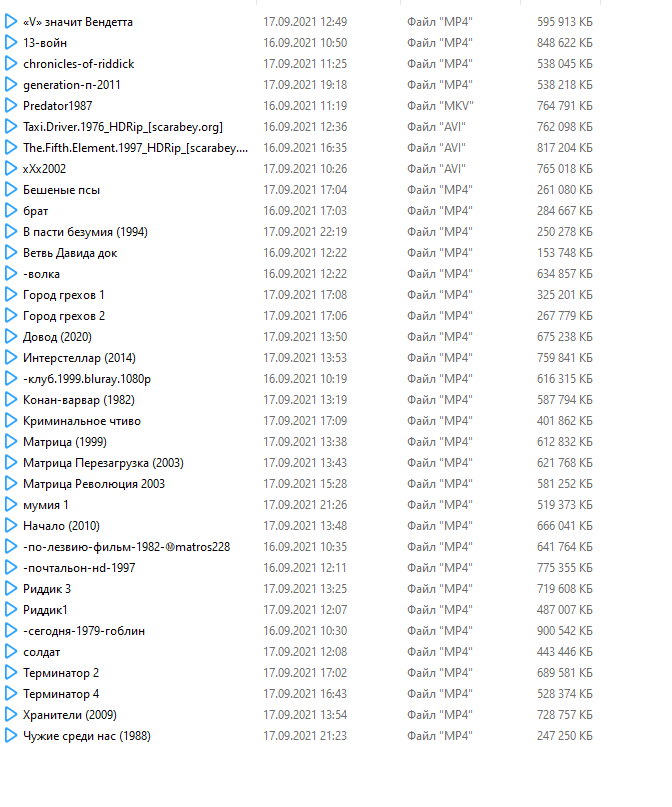The width and height of the screenshot is (672, 807).
Task: Select the video icon for Predator1987
Action: pyautogui.click(x=11, y=106)
